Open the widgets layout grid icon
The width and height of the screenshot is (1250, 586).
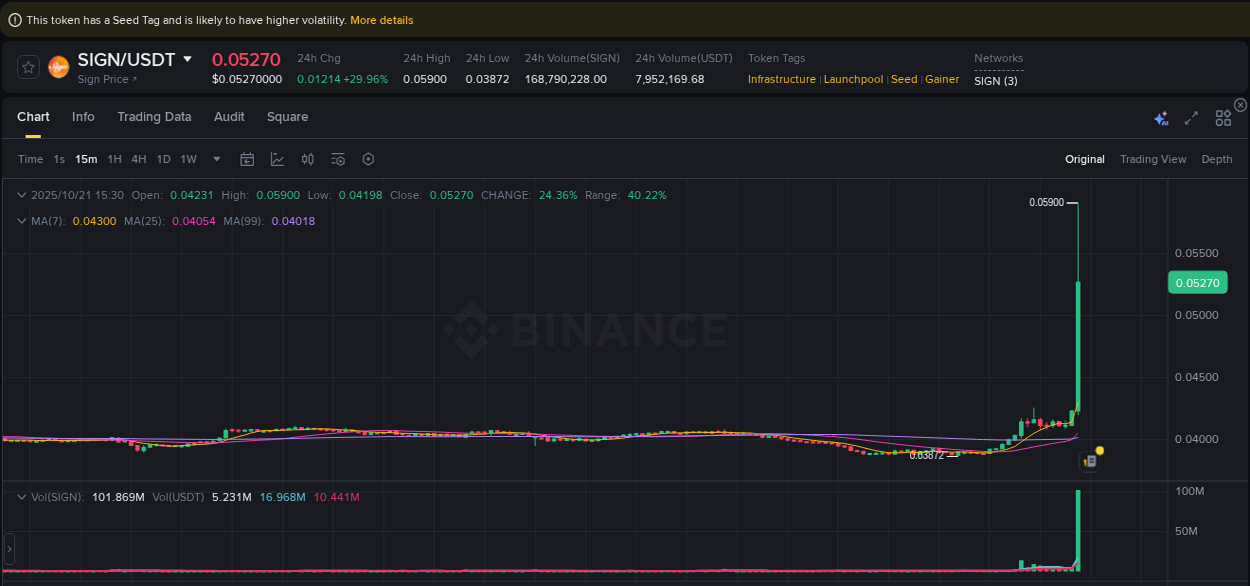coord(1223,117)
